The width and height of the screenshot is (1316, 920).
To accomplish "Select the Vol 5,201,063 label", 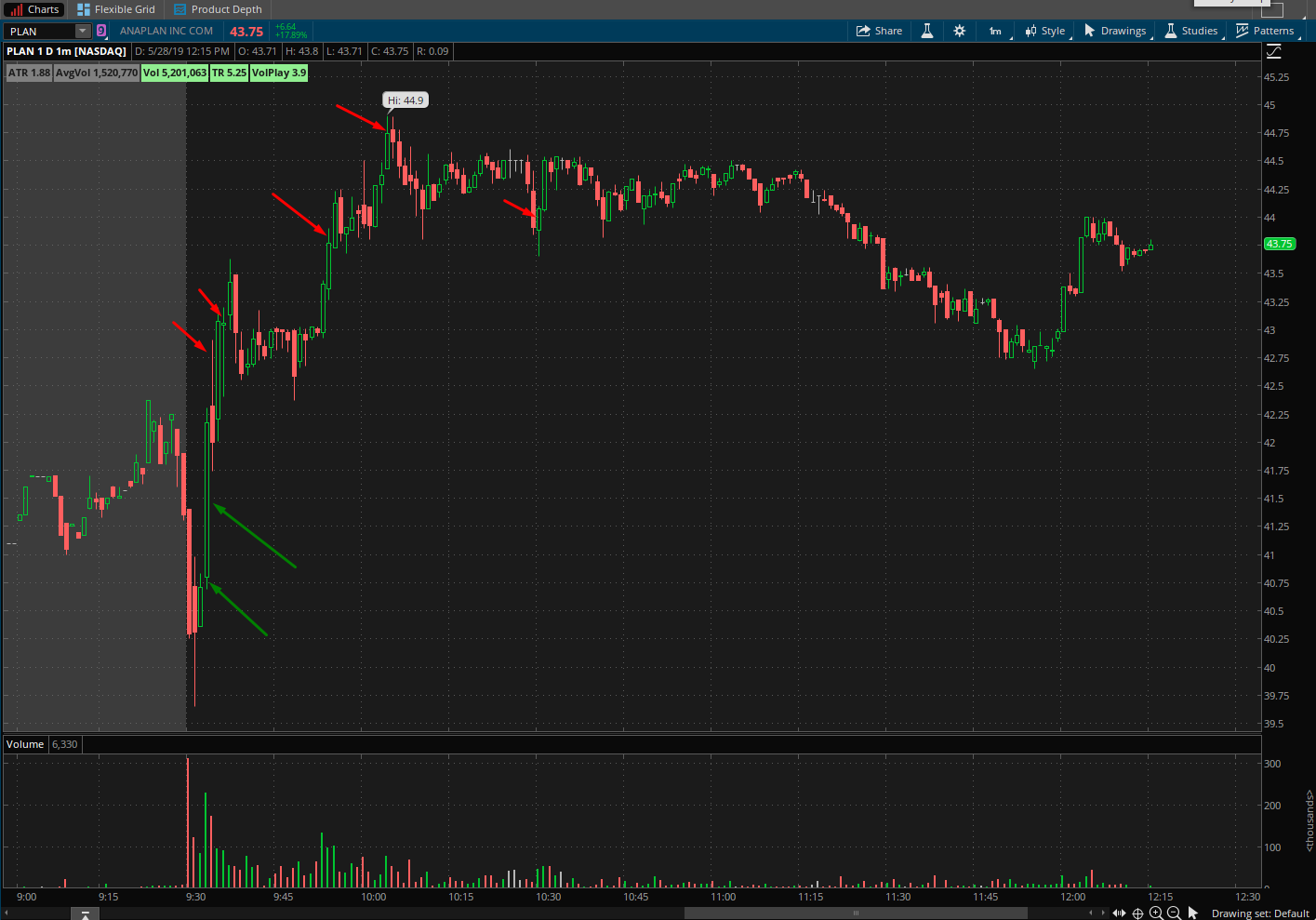I will [175, 73].
